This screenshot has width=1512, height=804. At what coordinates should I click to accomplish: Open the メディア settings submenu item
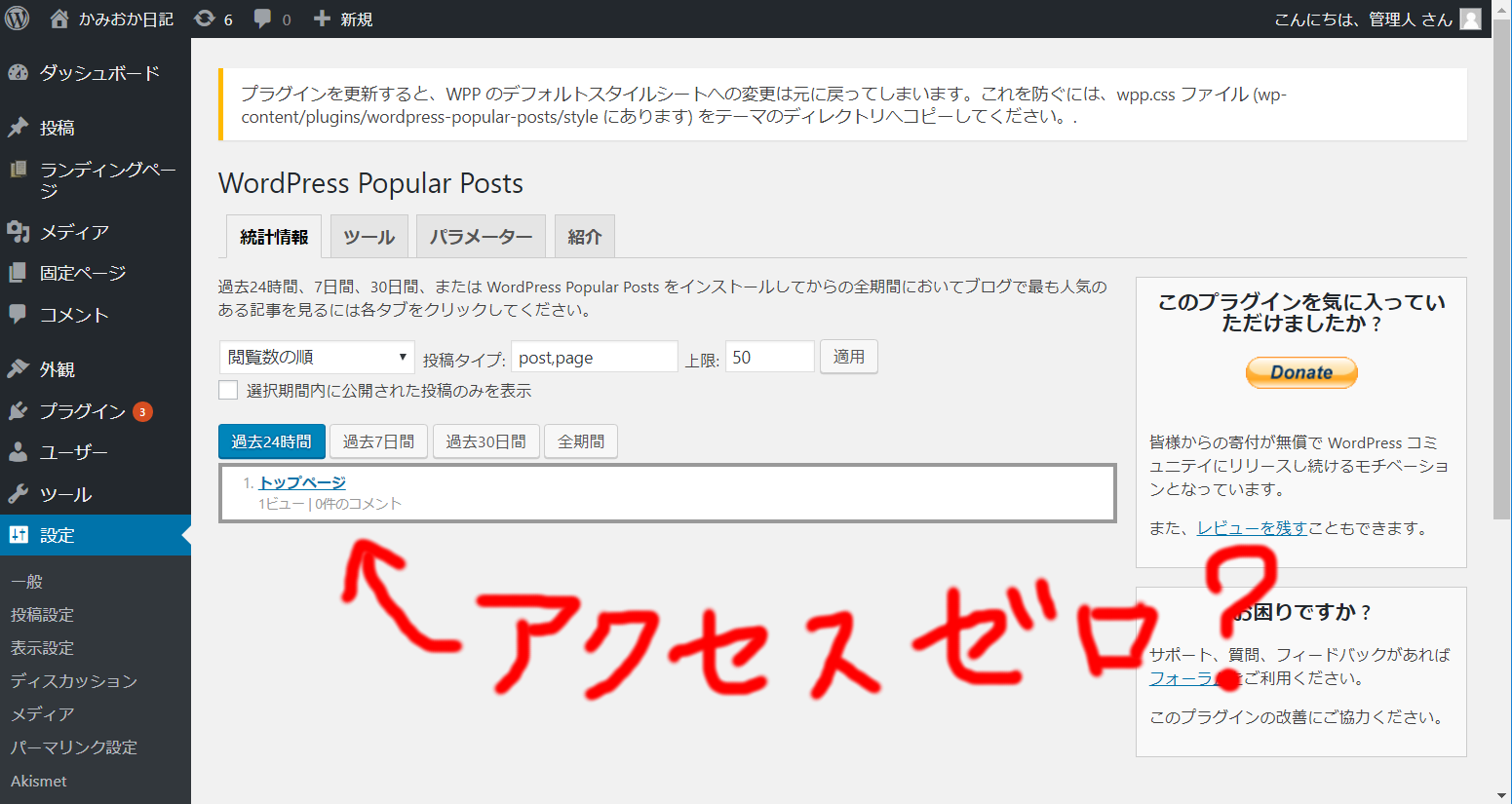tap(42, 714)
